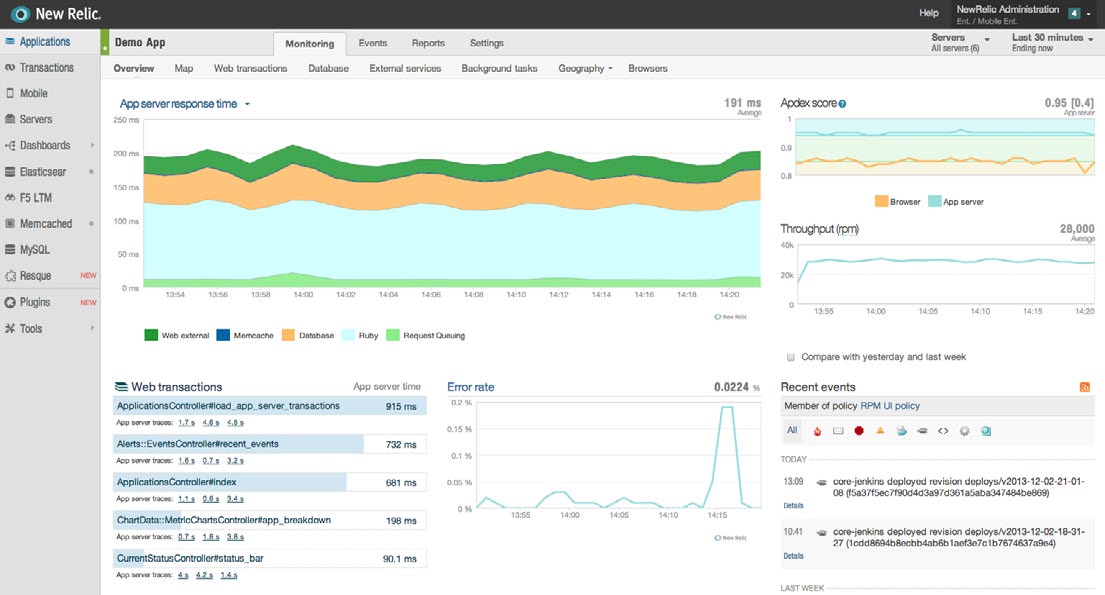Filter events by the envelope icon
The image size is (1105, 595).
tap(838, 431)
